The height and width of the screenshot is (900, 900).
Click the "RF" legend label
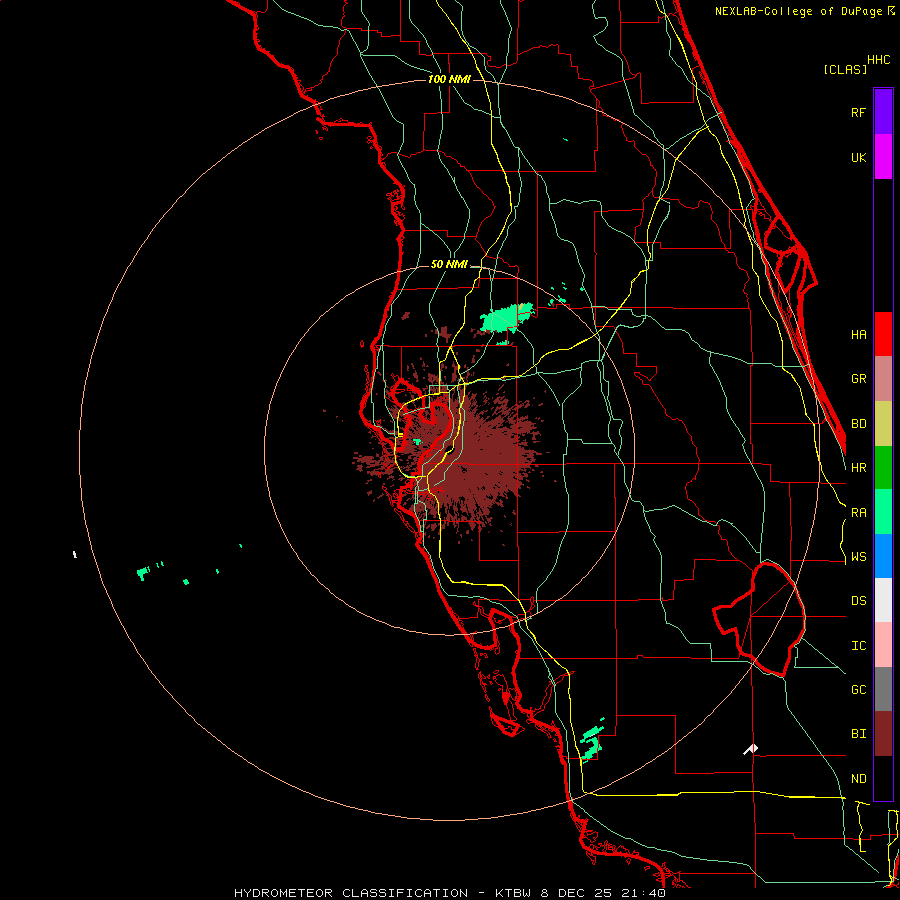point(858,112)
